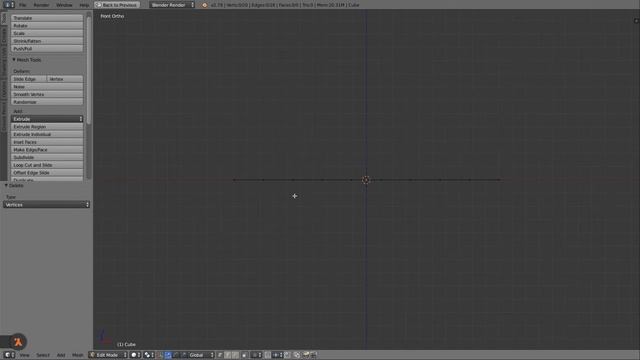Open the File menu
Image resolution: width=640 pixels, height=360 pixels.
[22, 5]
